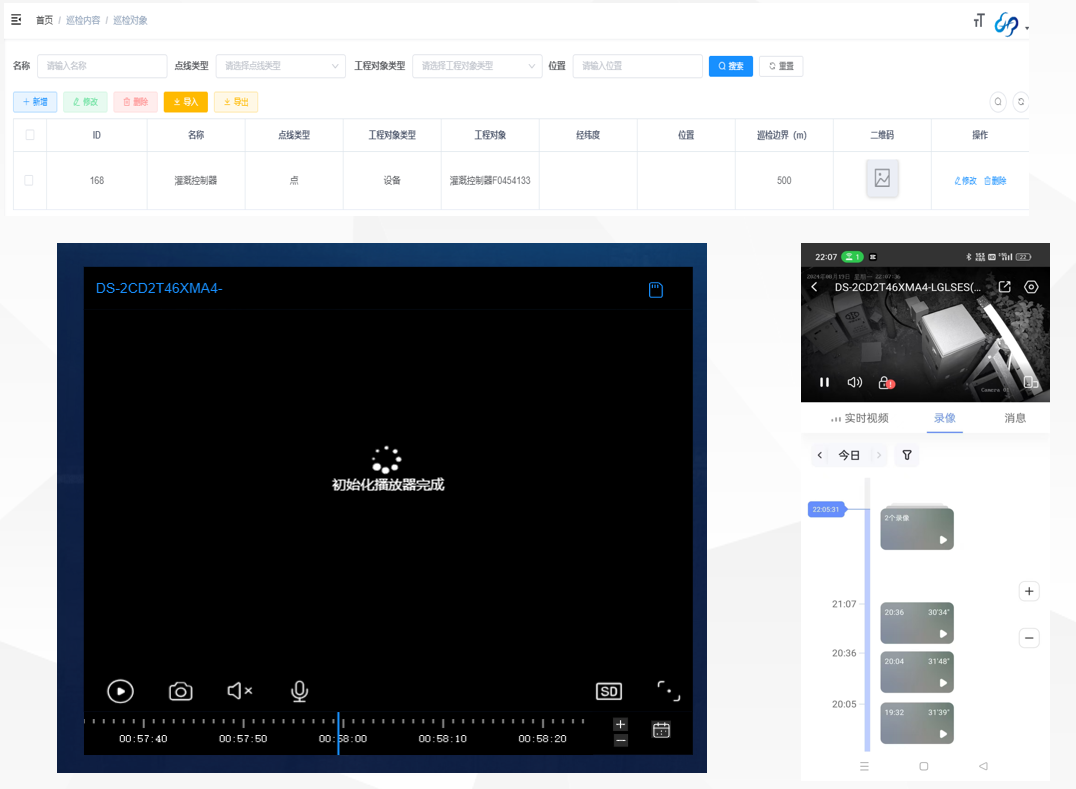
Task: Click the play button in video player
Action: pyautogui.click(x=120, y=691)
